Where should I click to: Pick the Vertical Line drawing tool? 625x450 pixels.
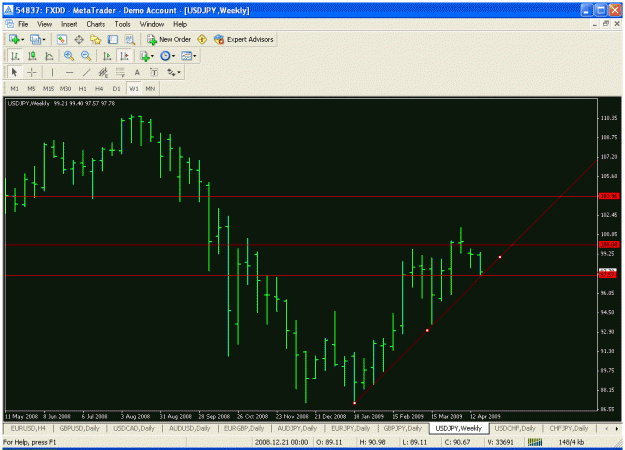(52, 73)
